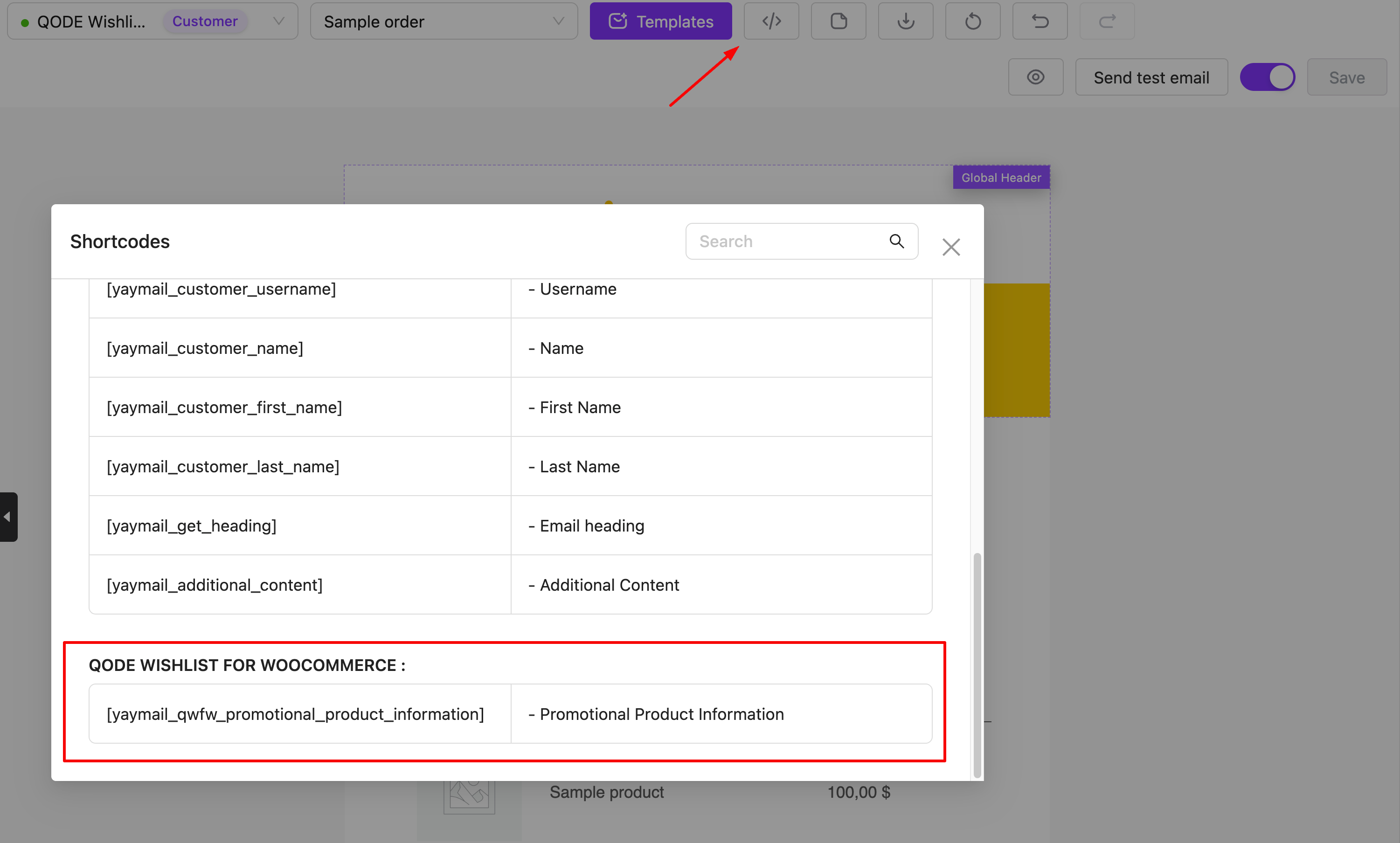Click the Shortcodes list scrollbar thumb
The image size is (1400, 843).
[977, 664]
